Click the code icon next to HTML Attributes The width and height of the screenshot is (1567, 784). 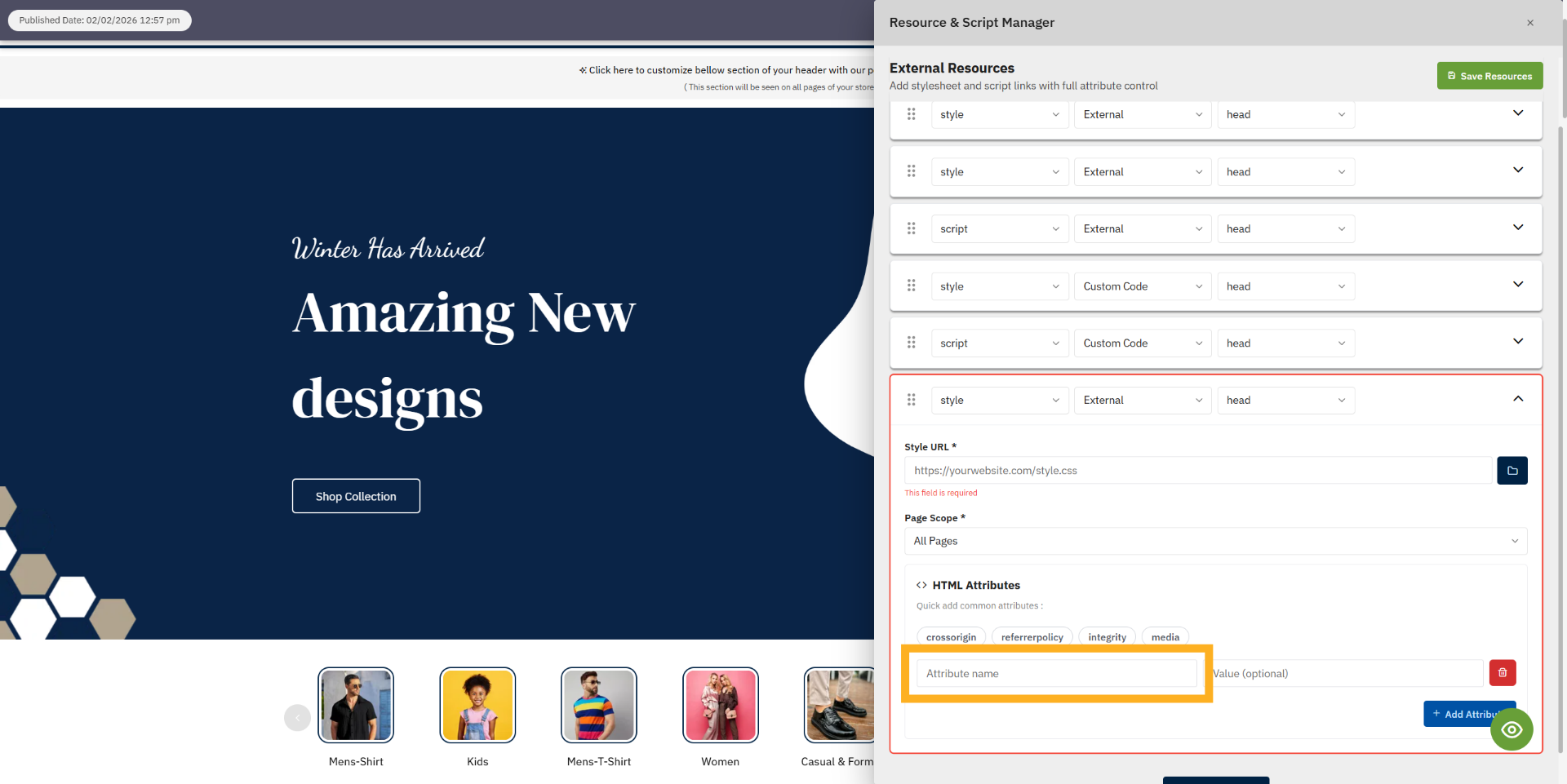921,585
